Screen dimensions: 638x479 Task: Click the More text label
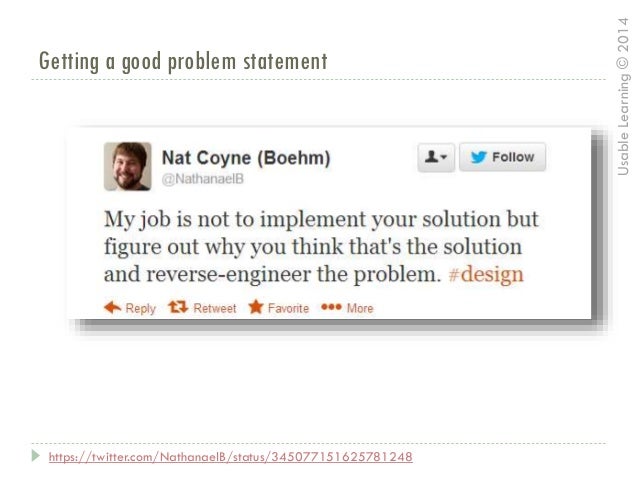pyautogui.click(x=360, y=308)
